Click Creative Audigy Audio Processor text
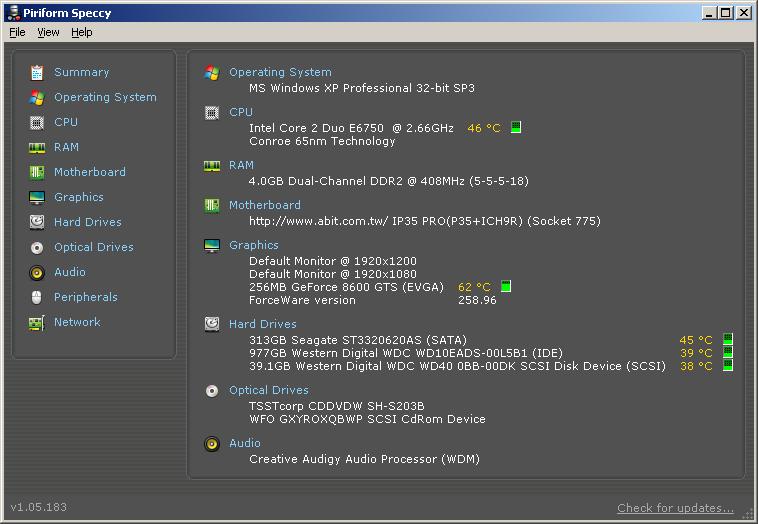The height and width of the screenshot is (524, 758). click(364, 459)
